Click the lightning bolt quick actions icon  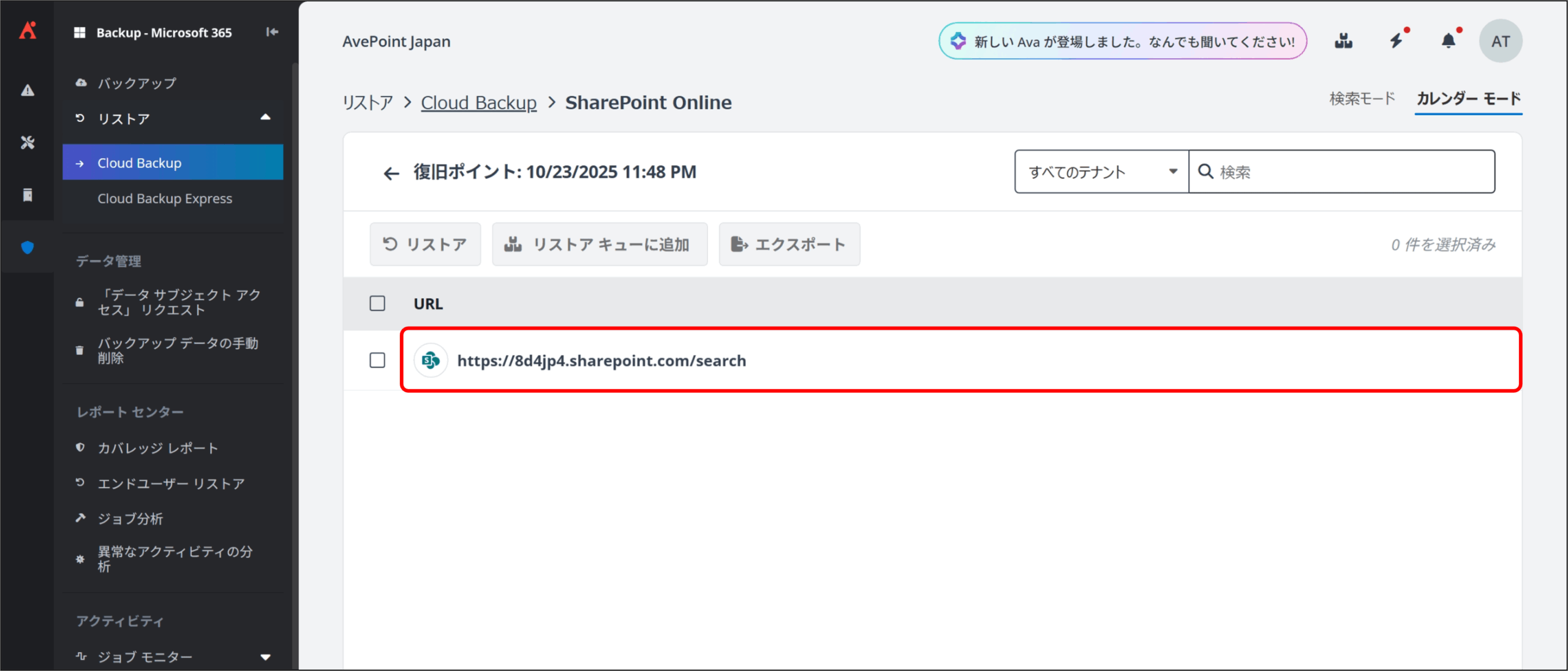pos(1396,41)
